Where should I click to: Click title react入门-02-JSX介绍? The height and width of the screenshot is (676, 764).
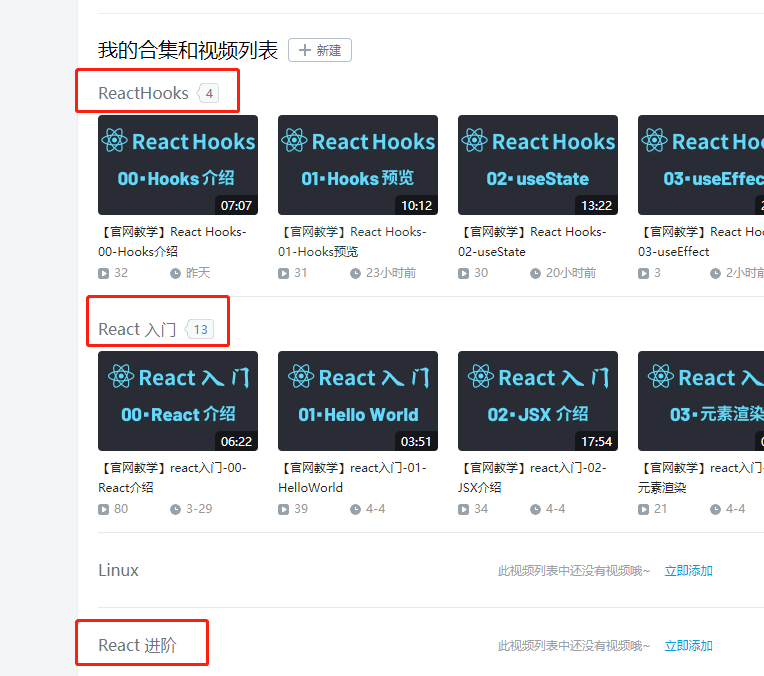pyautogui.click(x=533, y=478)
